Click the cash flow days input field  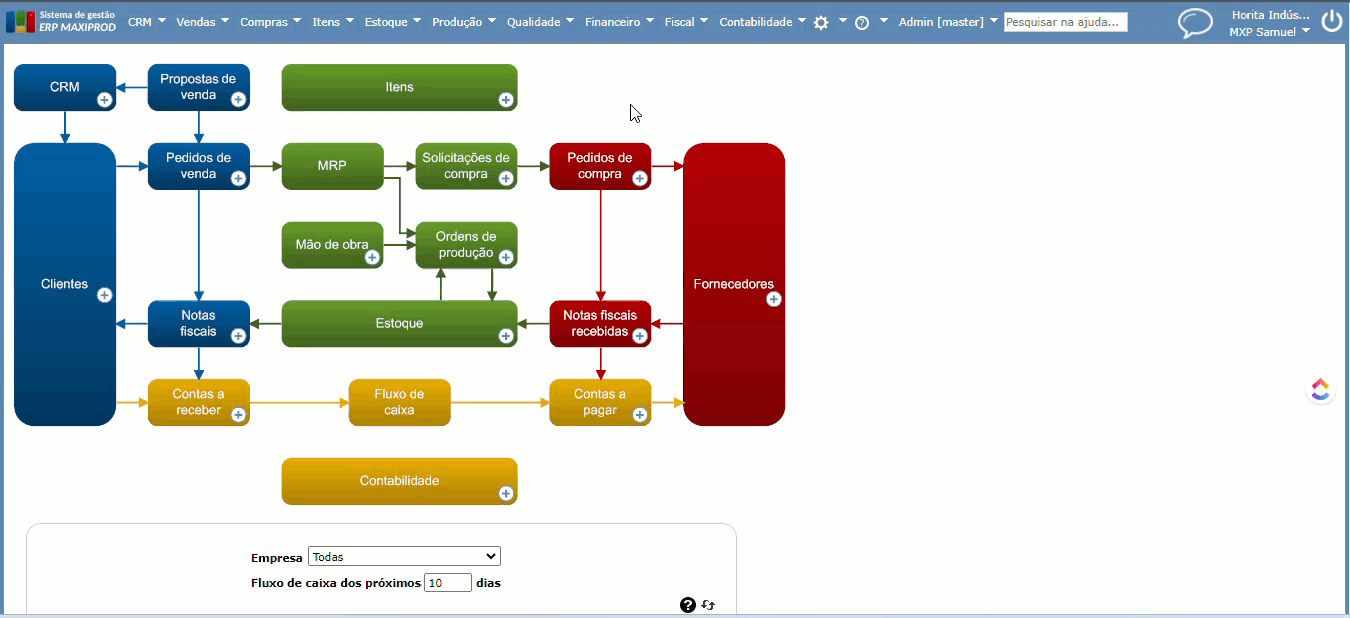coord(448,582)
